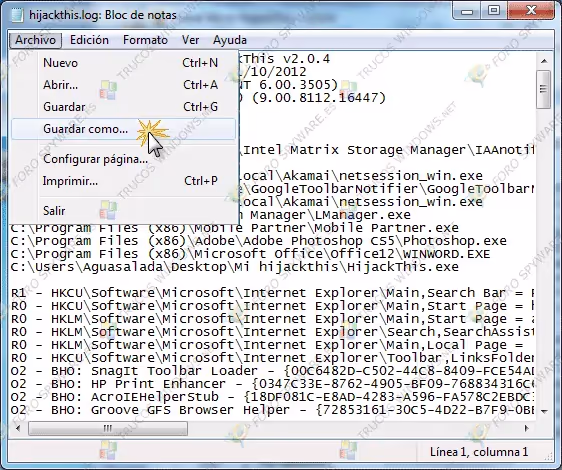The image size is (562, 470).
Task: Click the R0 HKLM SearchAssistant line
Action: [x=272, y=332]
